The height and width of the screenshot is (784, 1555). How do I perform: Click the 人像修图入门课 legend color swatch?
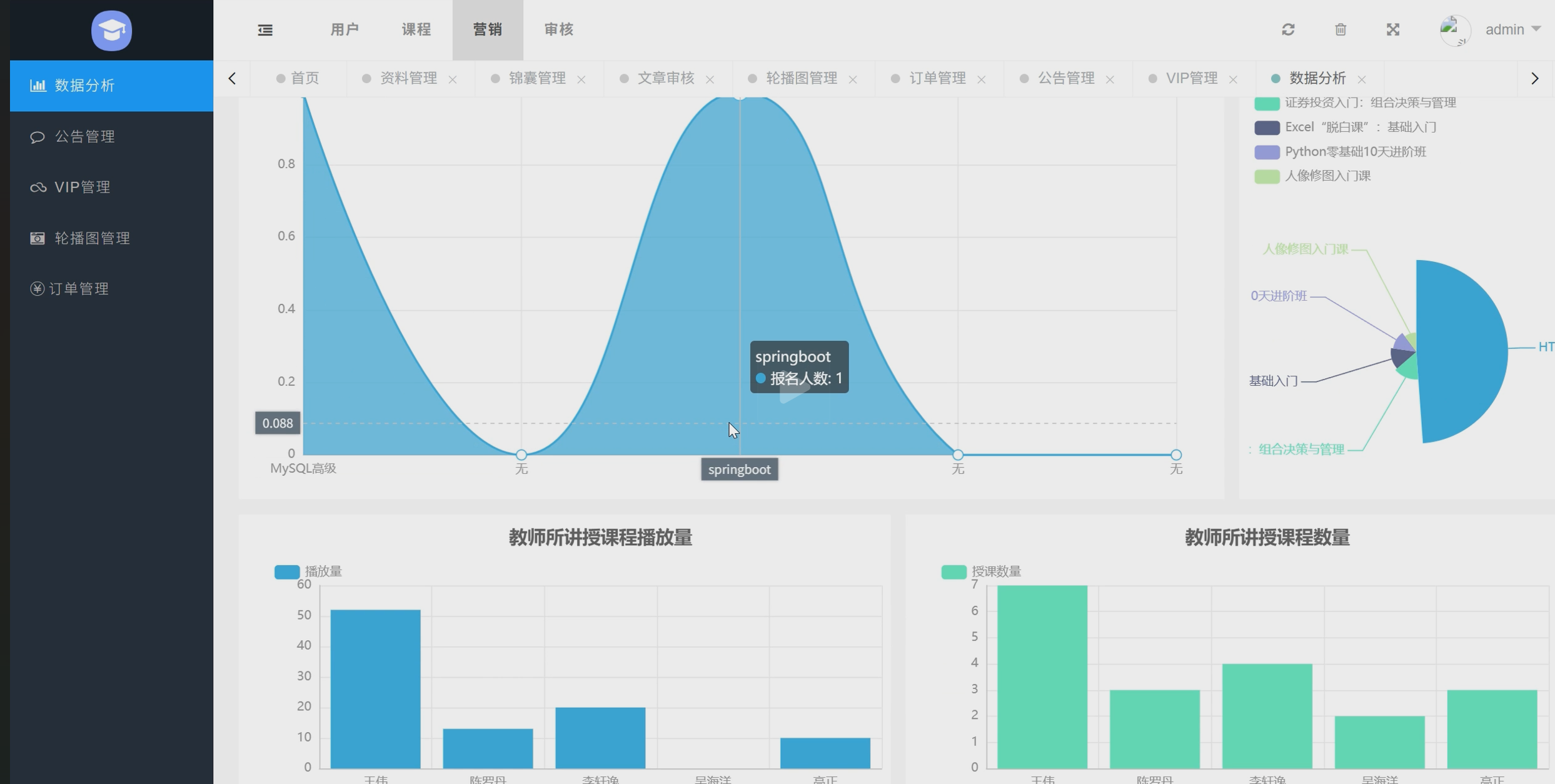coord(1267,176)
